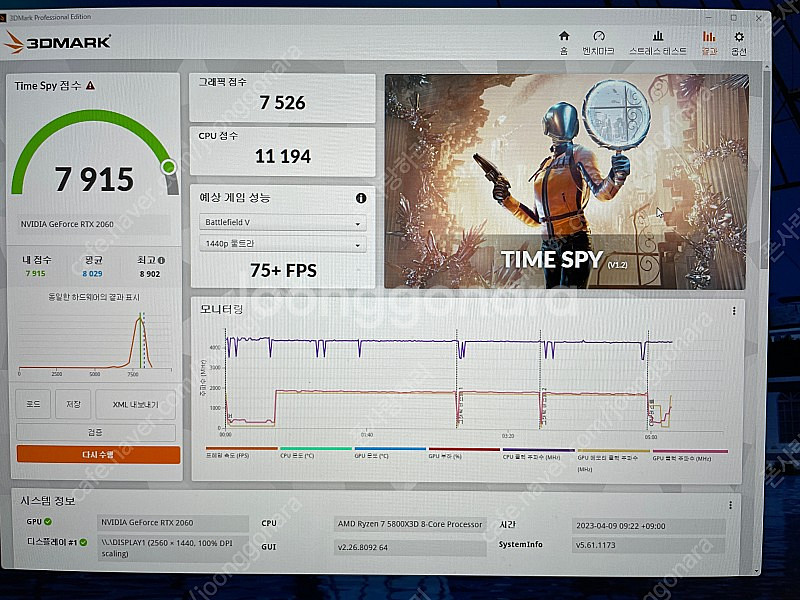Toggle GPU 메모리 클럭 주파수 legend series

(613, 460)
